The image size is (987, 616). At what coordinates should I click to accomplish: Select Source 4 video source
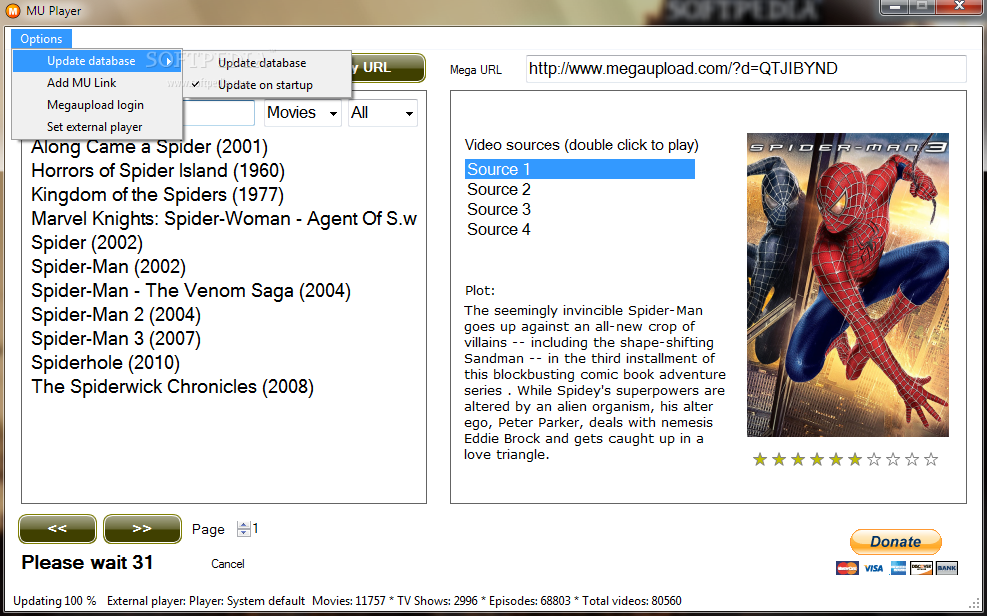click(x=499, y=230)
